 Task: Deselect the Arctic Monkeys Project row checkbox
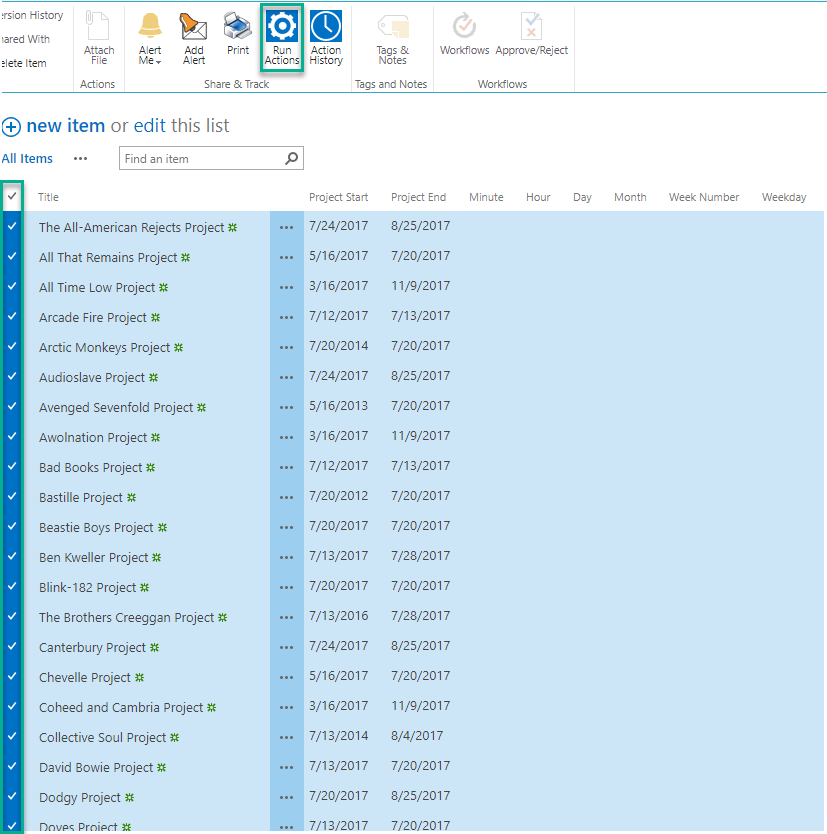pos(12,346)
